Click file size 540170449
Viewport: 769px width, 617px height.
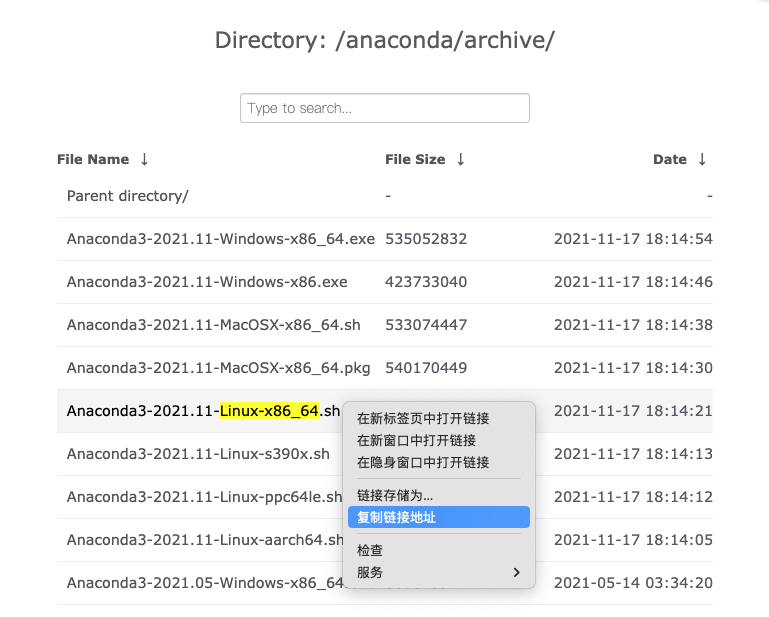426,368
